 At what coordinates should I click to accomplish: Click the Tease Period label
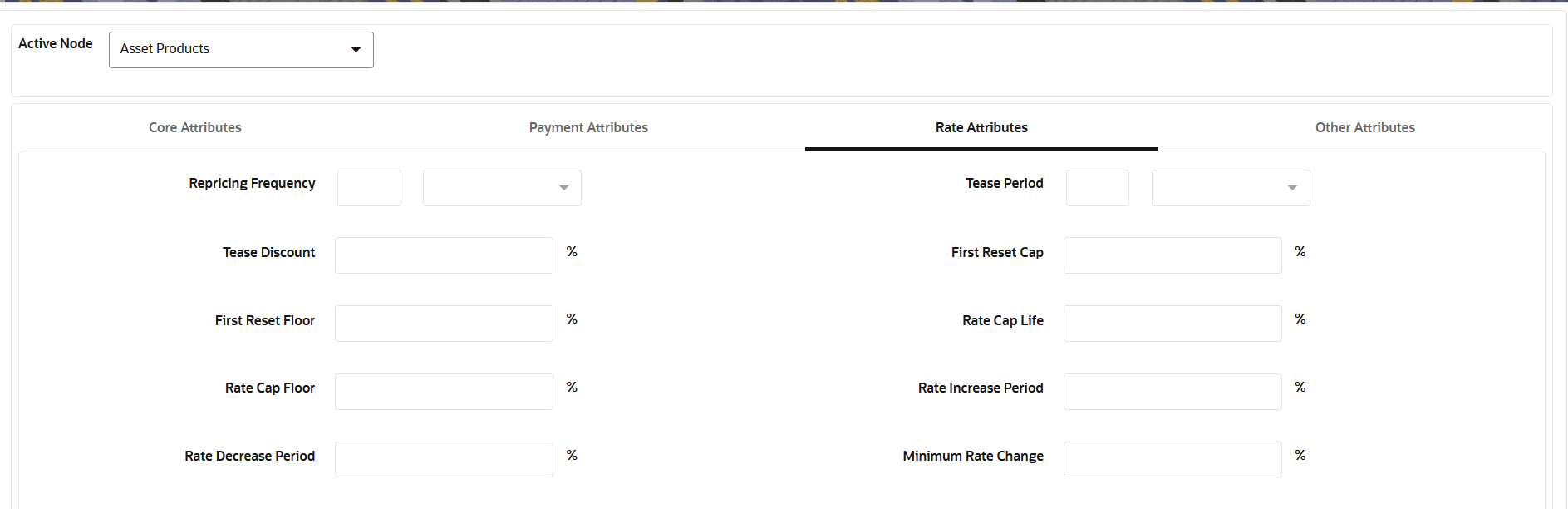[x=1004, y=184]
